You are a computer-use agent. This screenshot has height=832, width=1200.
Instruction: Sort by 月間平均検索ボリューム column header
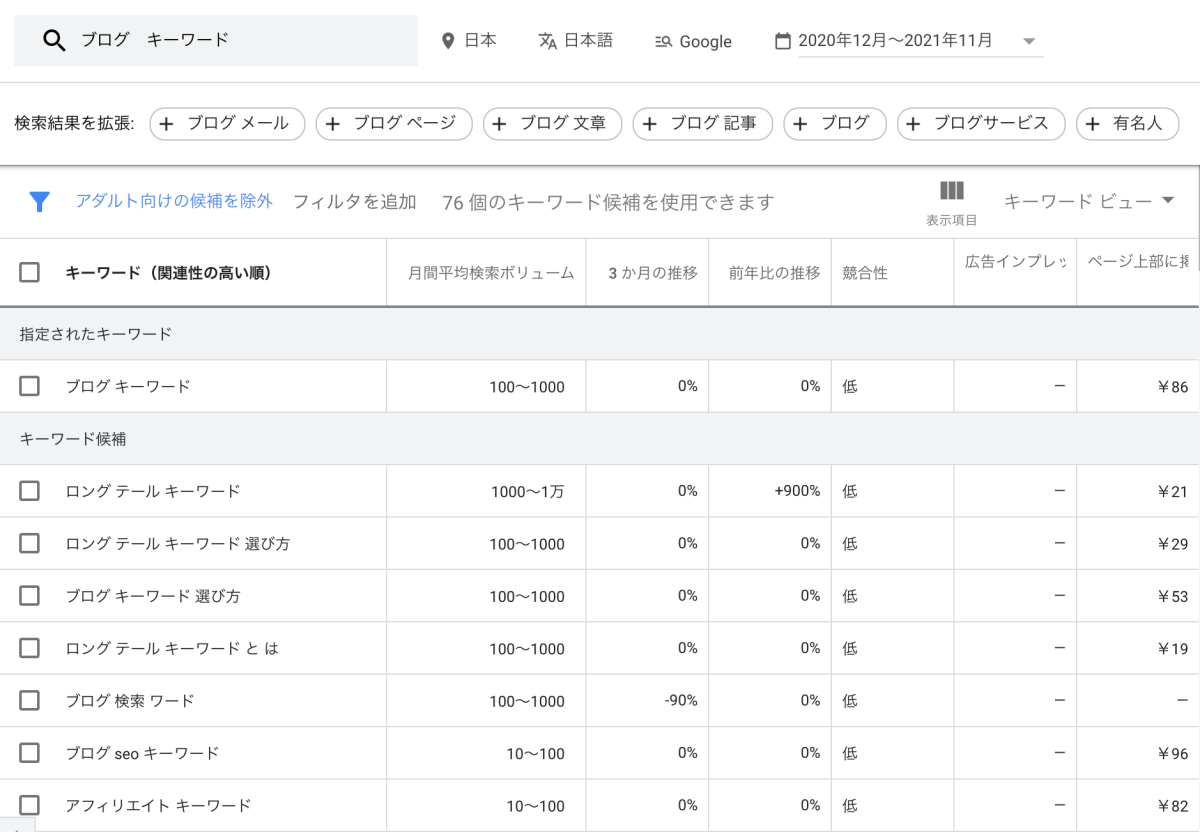tap(491, 273)
